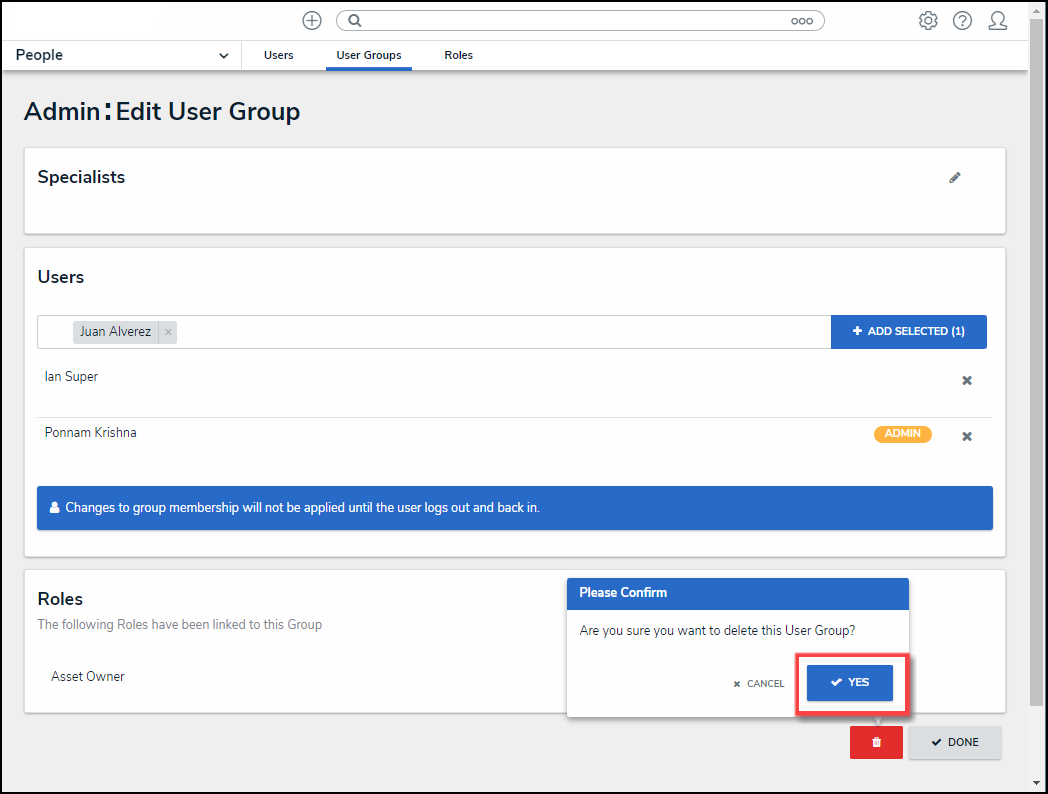This screenshot has height=794, width=1048.
Task: Click into the top search field
Action: 570,20
